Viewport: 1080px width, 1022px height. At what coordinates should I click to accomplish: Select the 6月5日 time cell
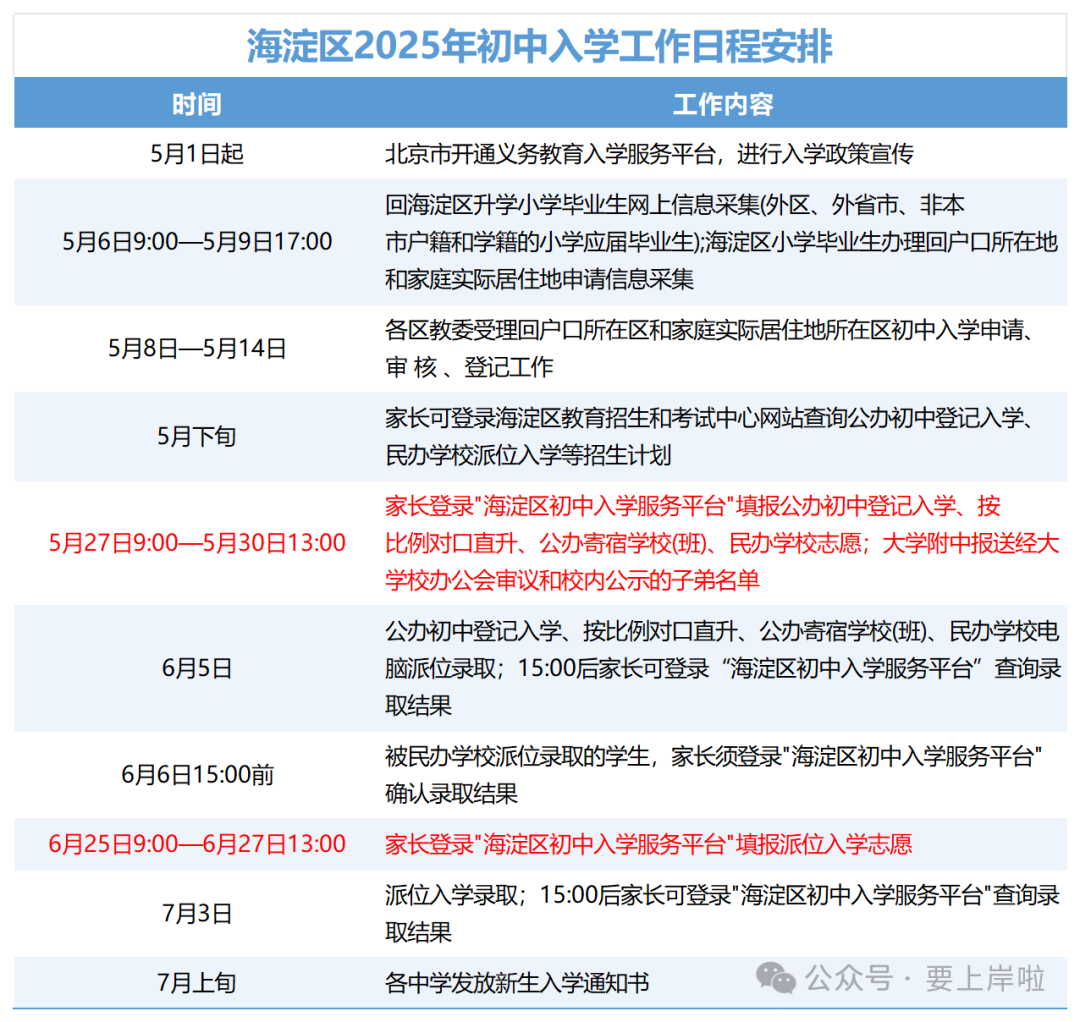pyautogui.click(x=196, y=669)
